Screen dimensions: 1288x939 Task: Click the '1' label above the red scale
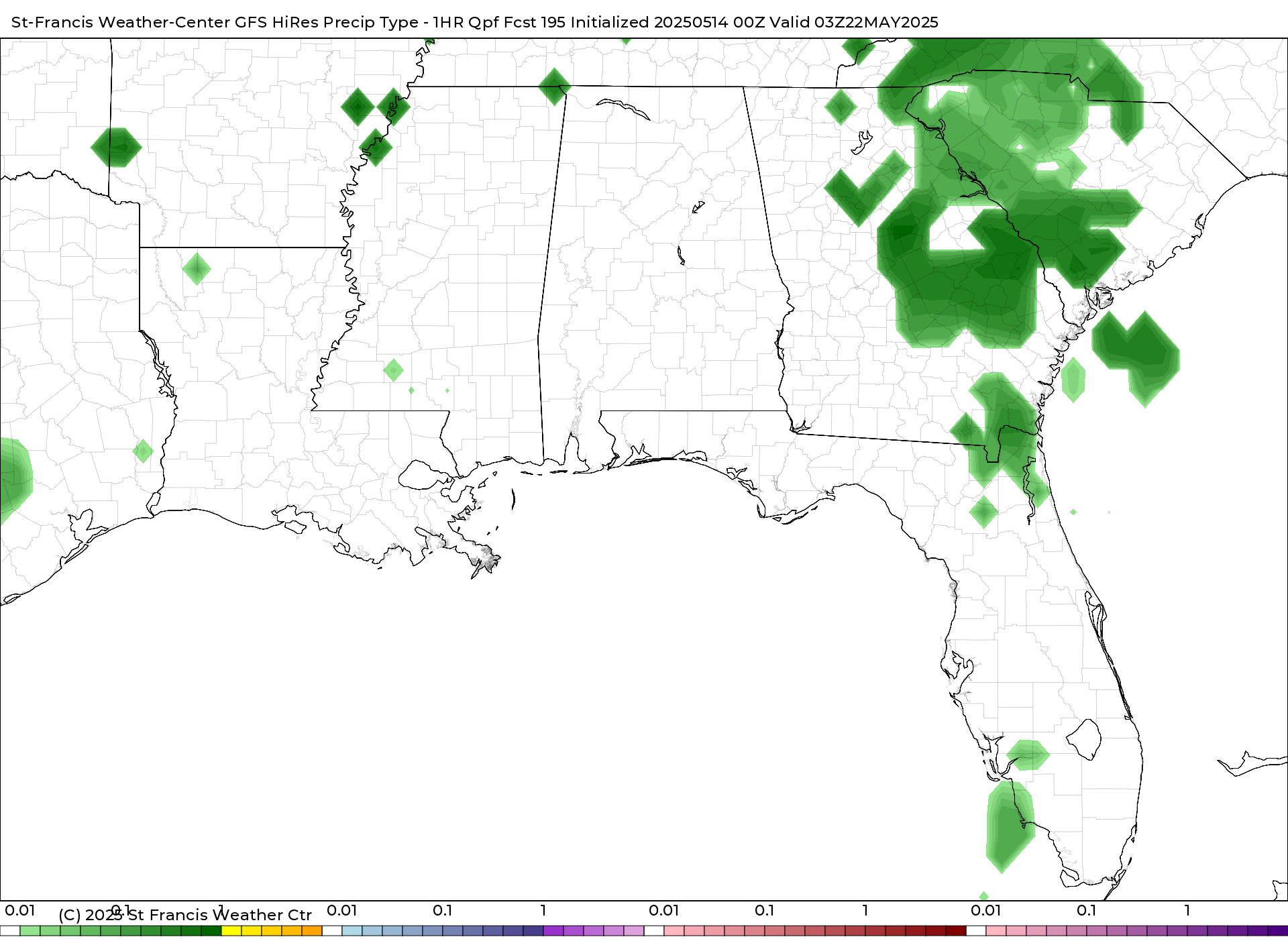865,911
